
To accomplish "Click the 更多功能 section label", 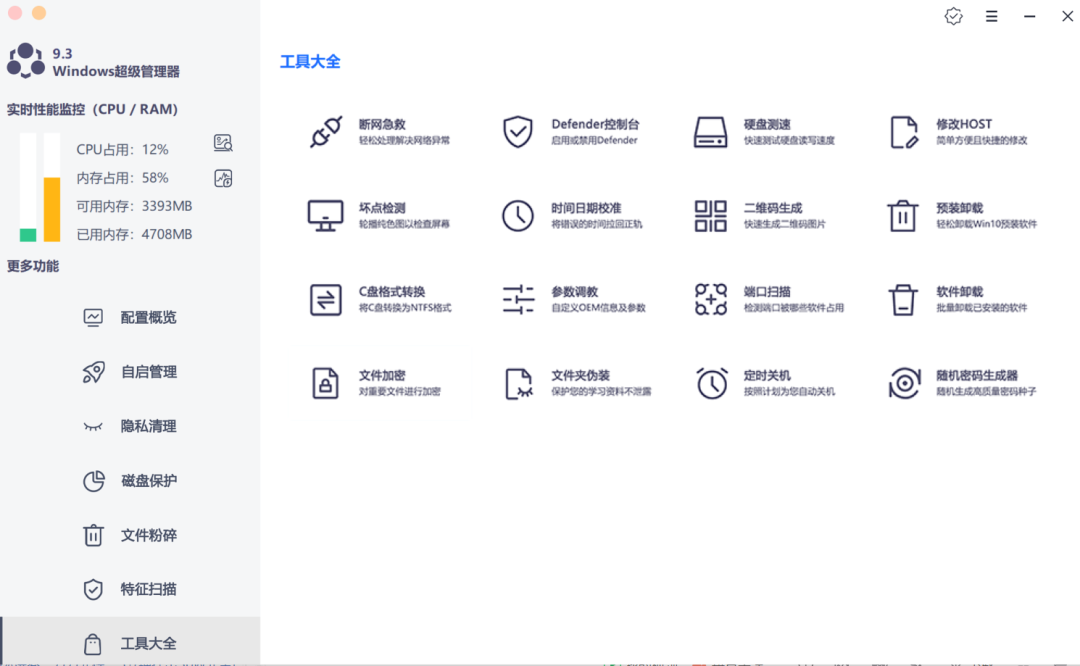I will pos(32,266).
